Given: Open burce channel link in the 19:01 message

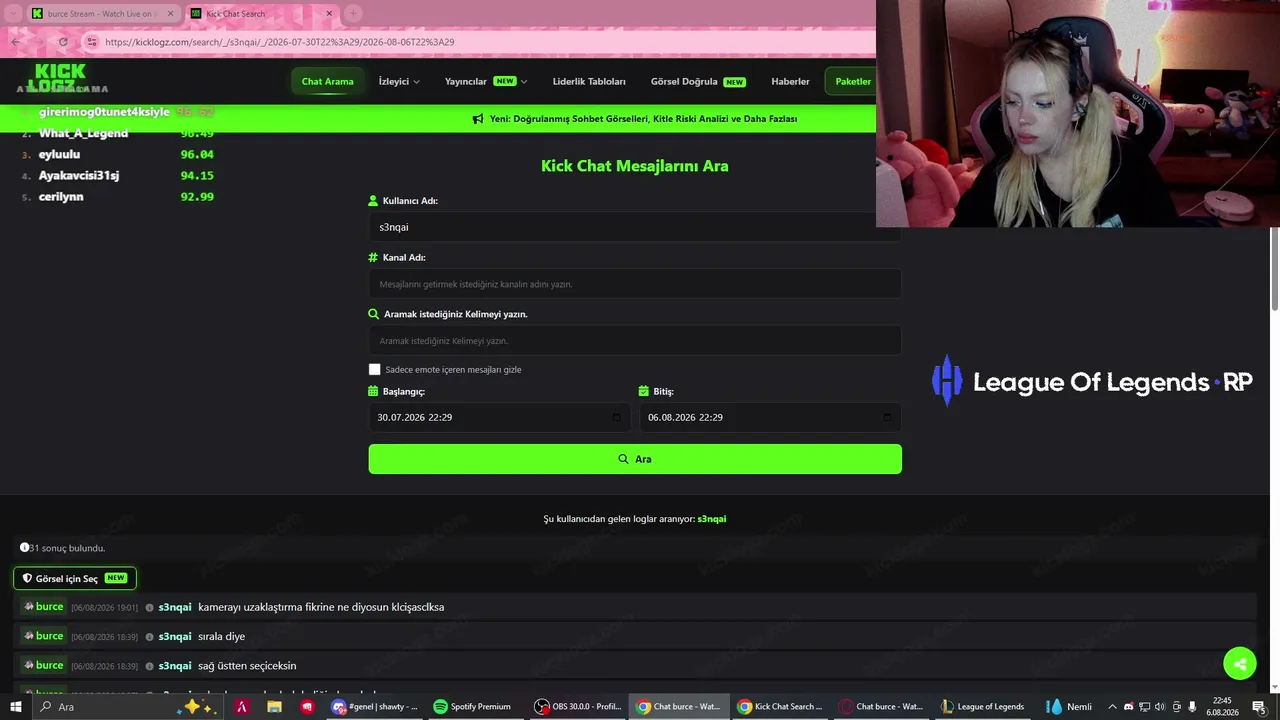Looking at the screenshot, I should (44, 607).
